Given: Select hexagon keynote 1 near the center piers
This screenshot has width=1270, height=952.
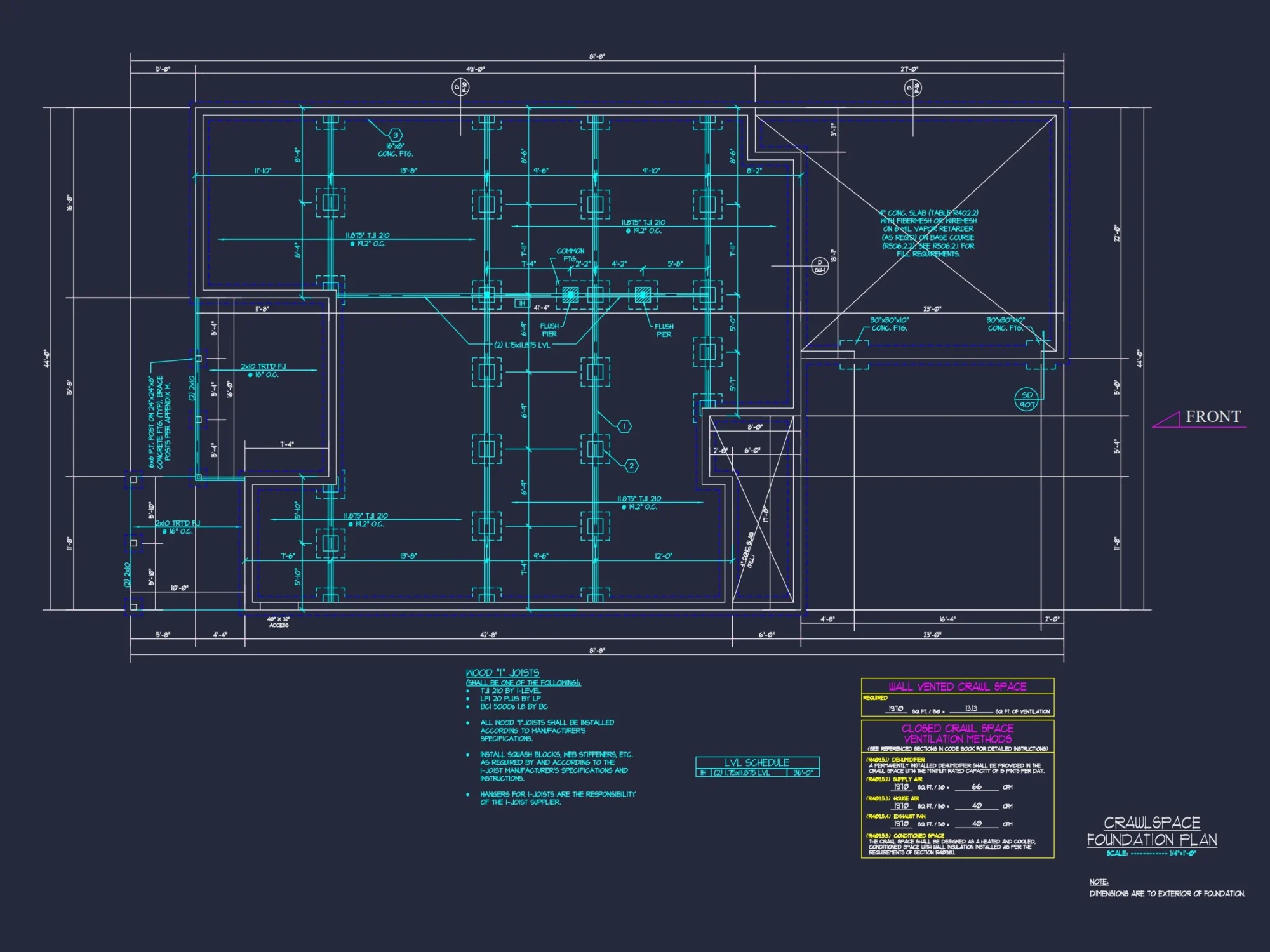Looking at the screenshot, I should pyautogui.click(x=624, y=425).
